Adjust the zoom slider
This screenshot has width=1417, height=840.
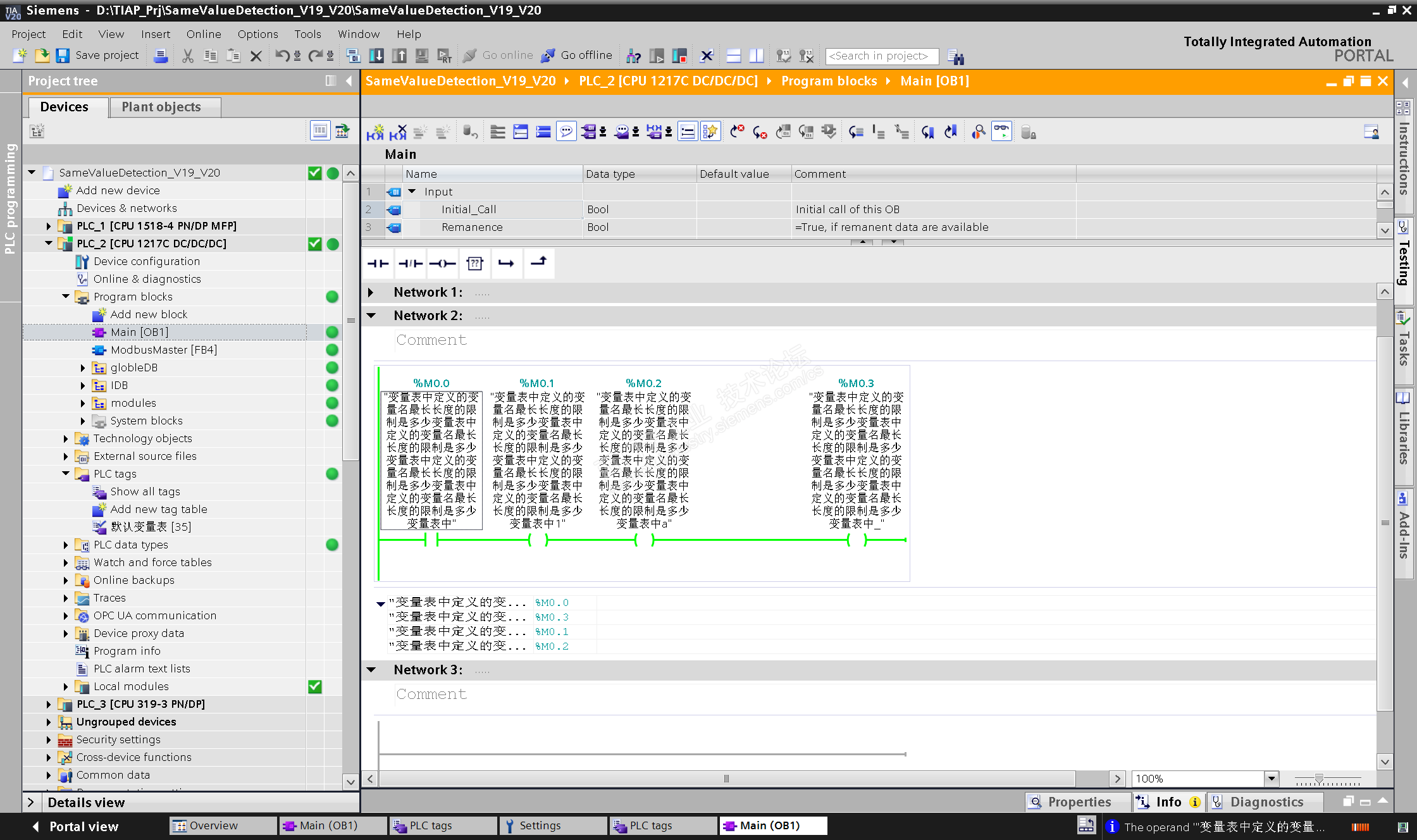(x=1319, y=779)
